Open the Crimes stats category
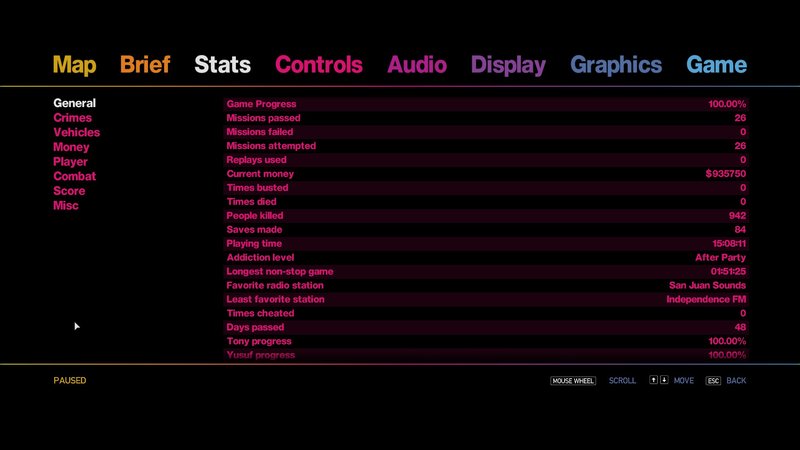 72,118
